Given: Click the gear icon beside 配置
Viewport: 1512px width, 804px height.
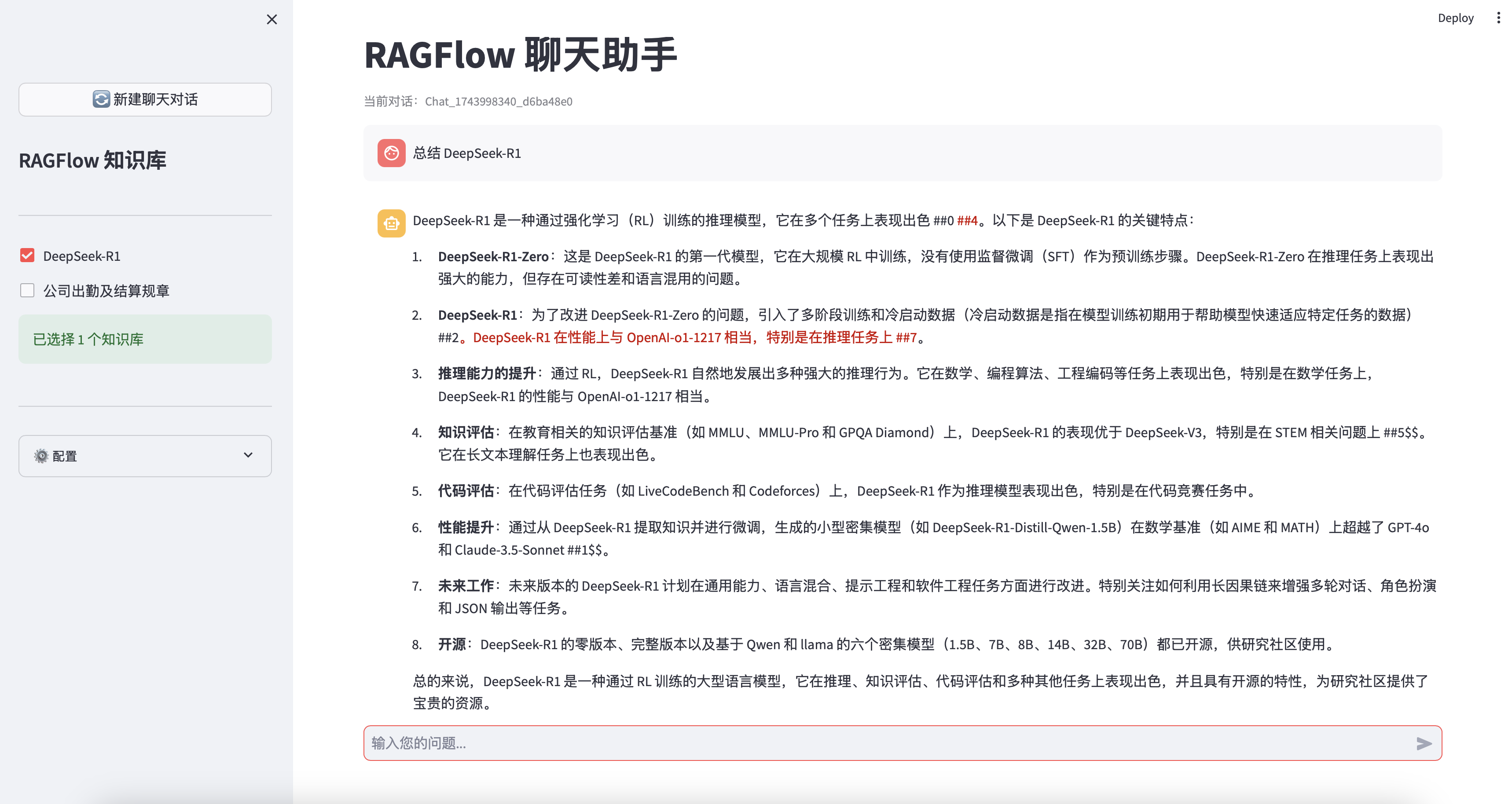Looking at the screenshot, I should click(41, 456).
